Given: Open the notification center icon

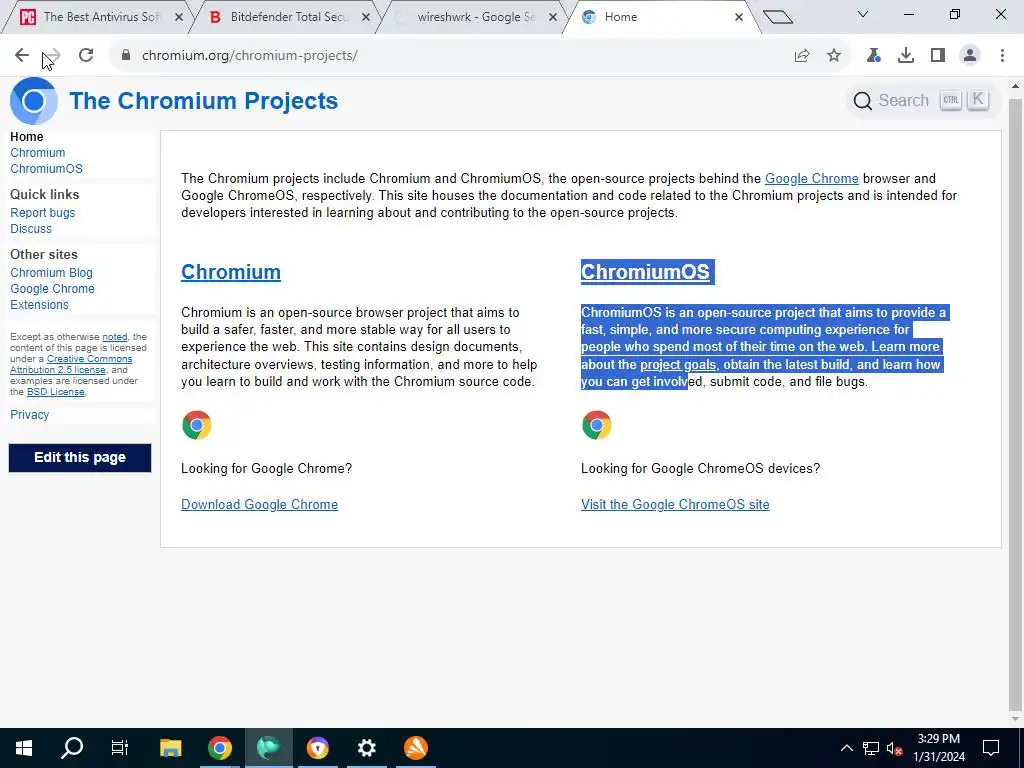Looking at the screenshot, I should pos(991,748).
